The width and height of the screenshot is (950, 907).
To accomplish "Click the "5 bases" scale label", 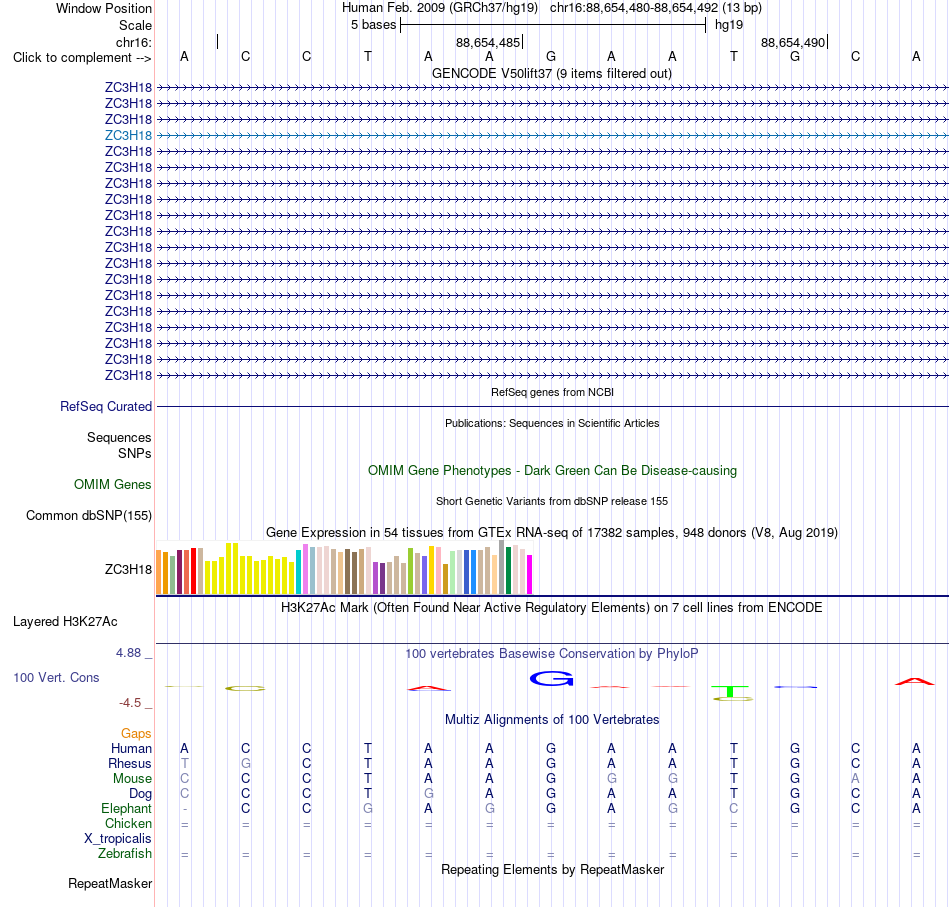I will (373, 25).
